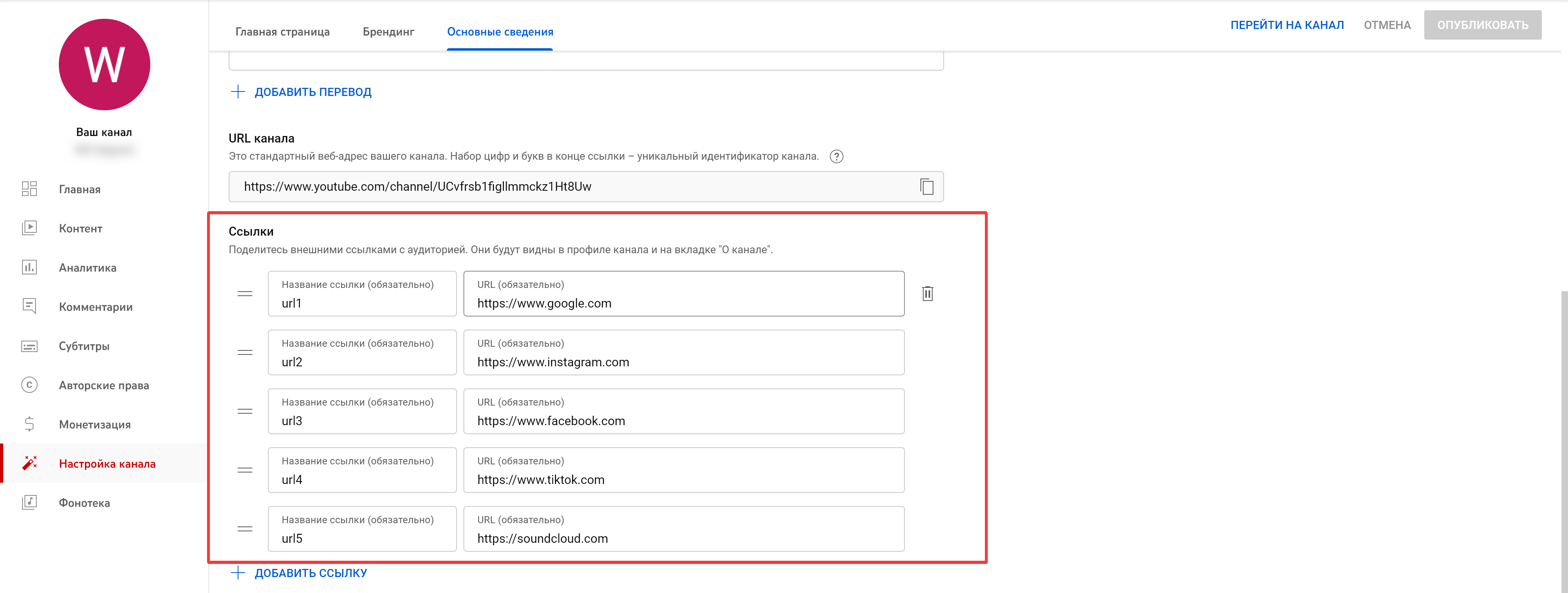The image size is (1568, 593).
Task: Open Монетизация in sidebar
Action: click(x=94, y=424)
